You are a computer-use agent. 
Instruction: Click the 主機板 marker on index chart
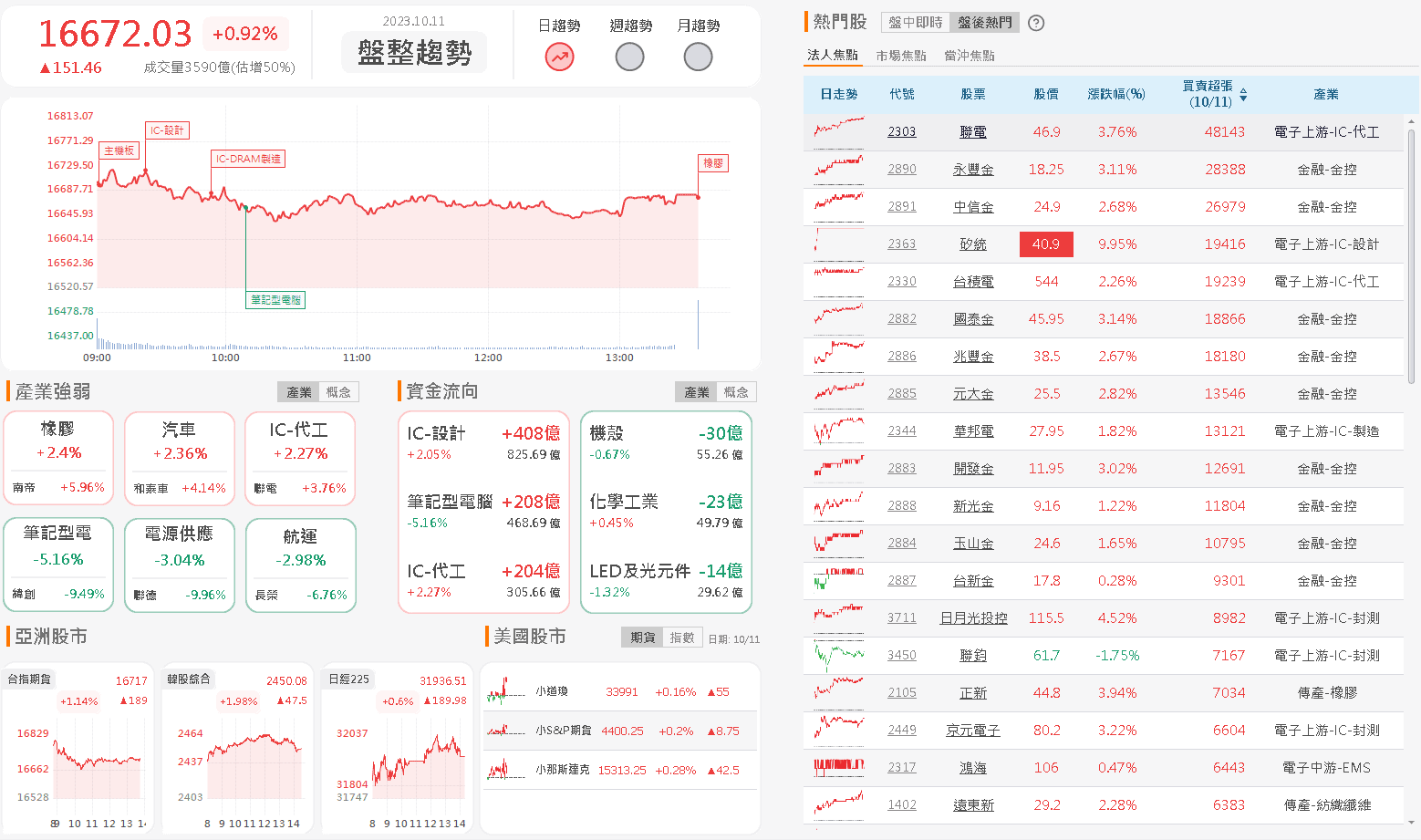[119, 150]
